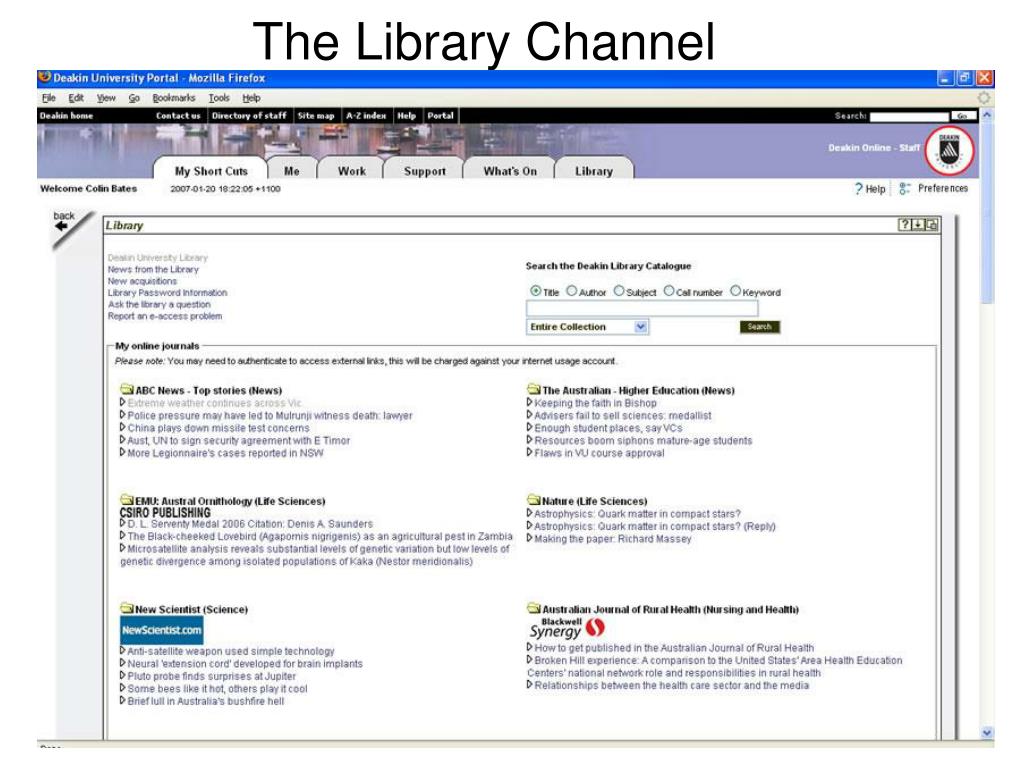Click the page scrollbar down arrow

click(987, 733)
